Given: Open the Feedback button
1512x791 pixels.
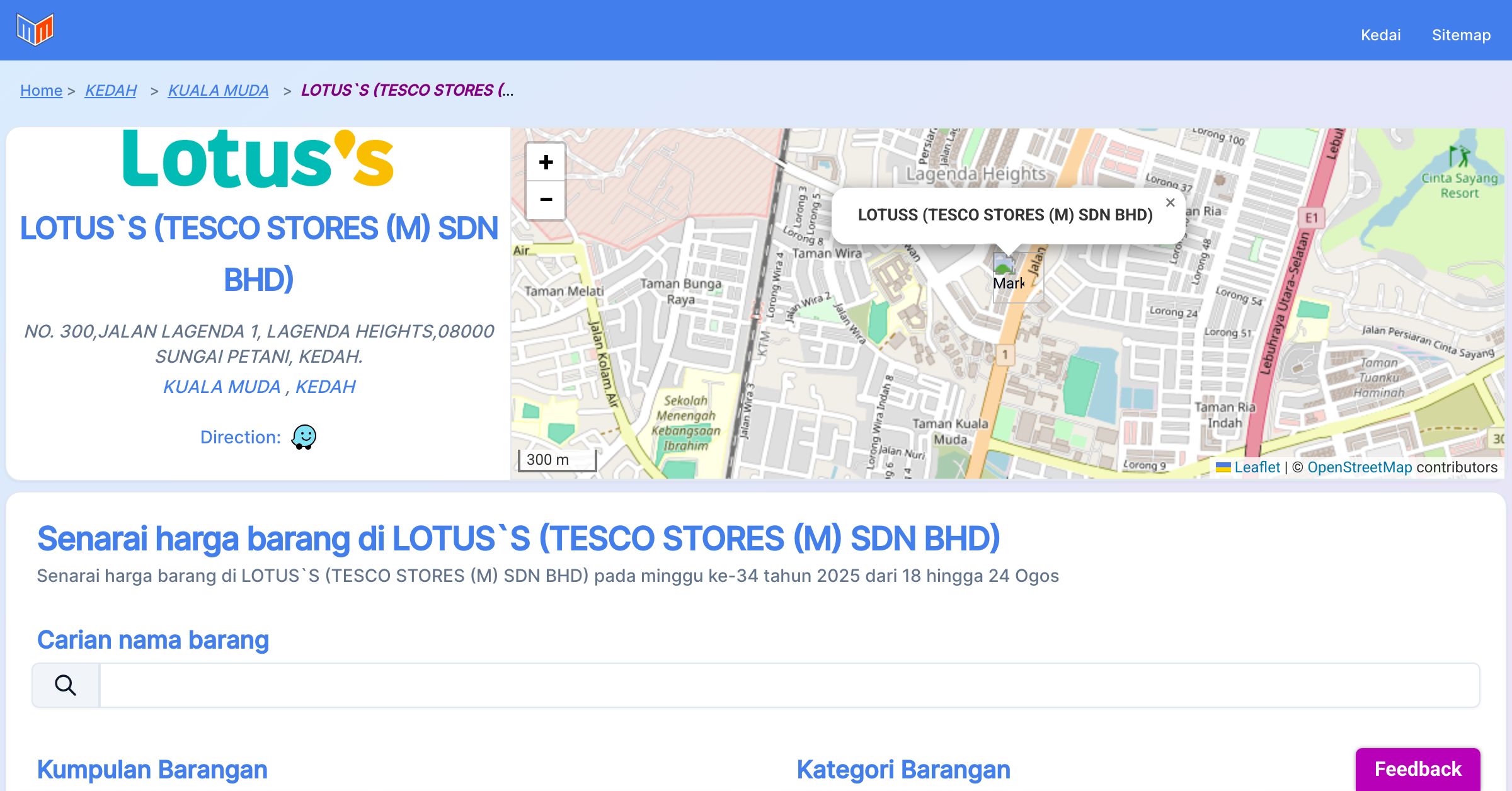Looking at the screenshot, I should click(1417, 769).
